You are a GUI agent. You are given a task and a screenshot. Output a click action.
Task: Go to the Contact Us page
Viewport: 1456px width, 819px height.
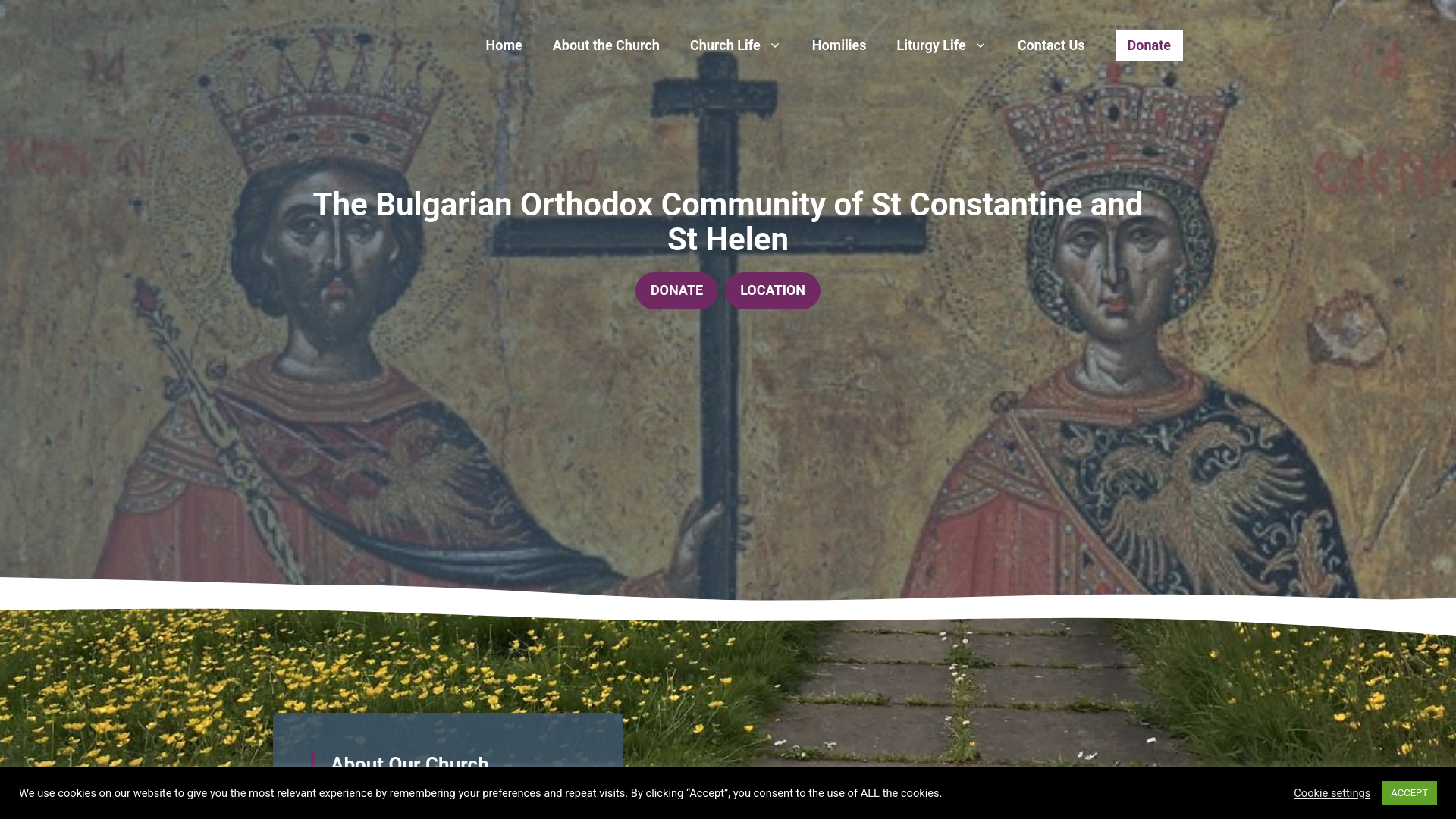[1050, 45]
